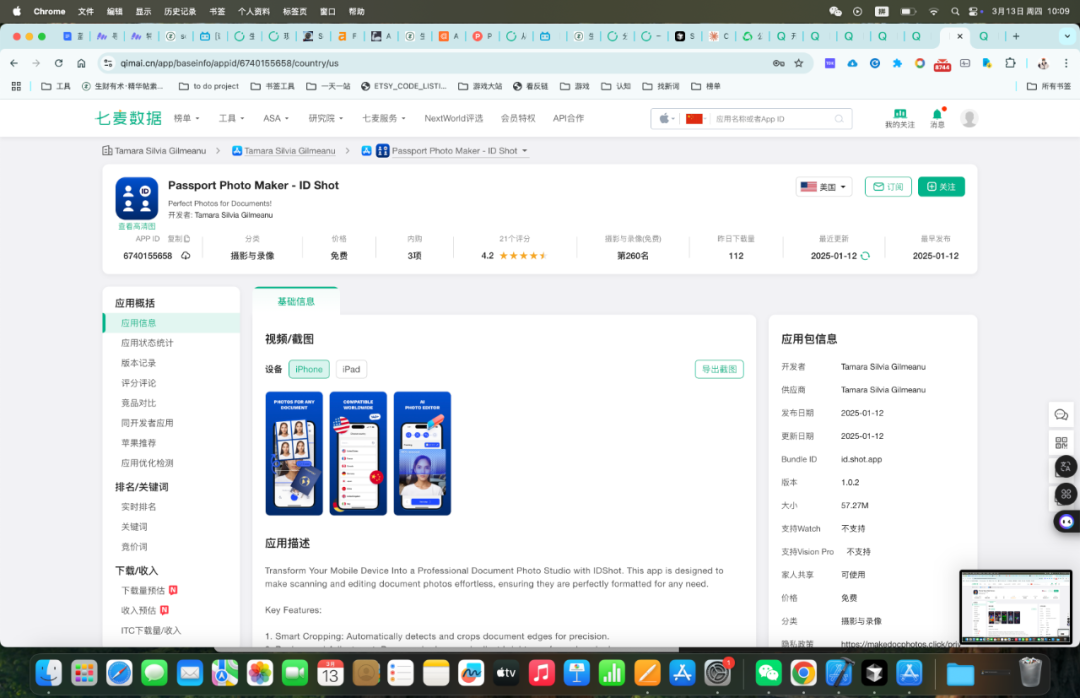Open the 历史记录 menu in the macOS menu bar
The width and height of the screenshot is (1080, 698).
180,12
